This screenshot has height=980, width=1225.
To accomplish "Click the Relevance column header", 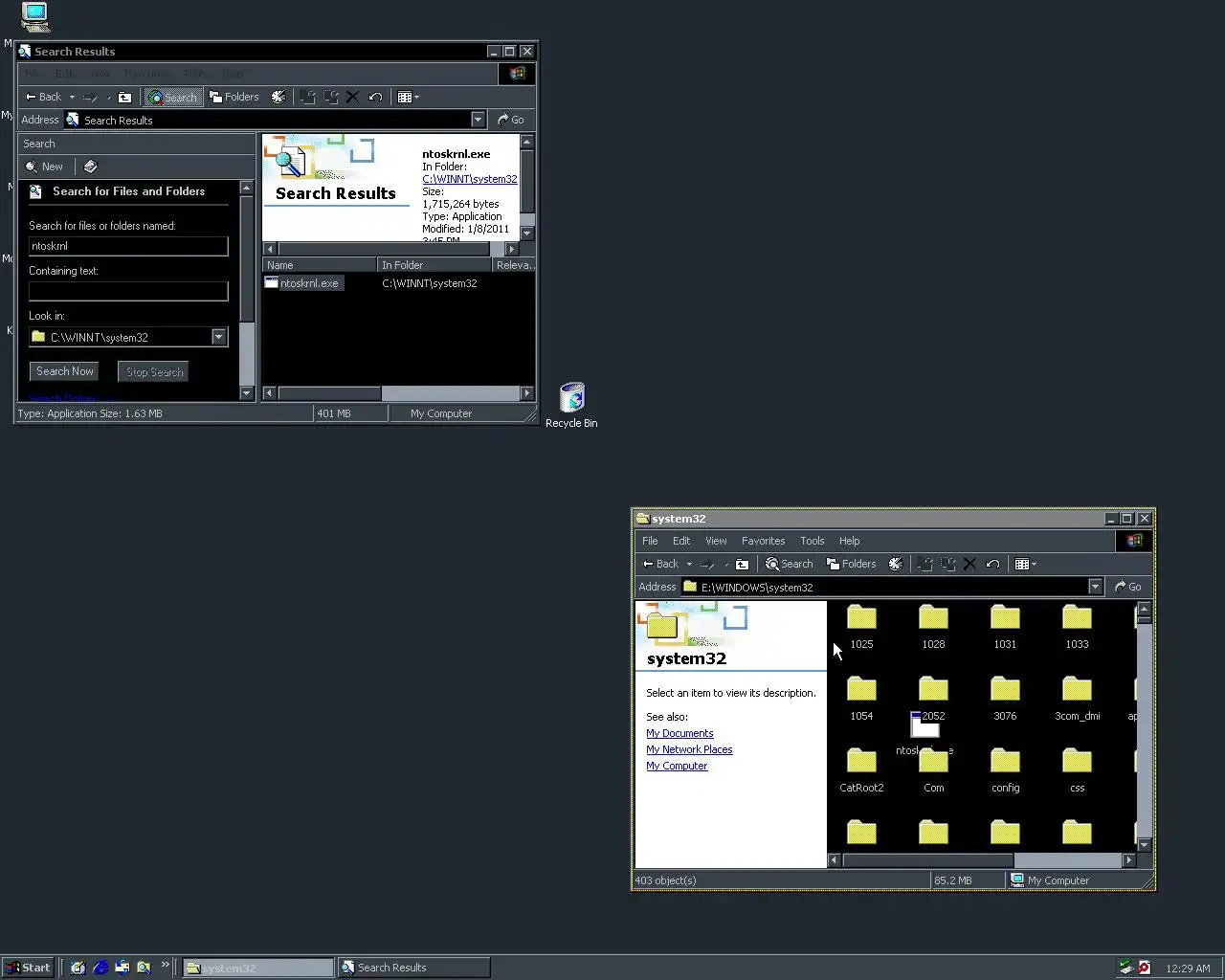I will click(x=514, y=265).
